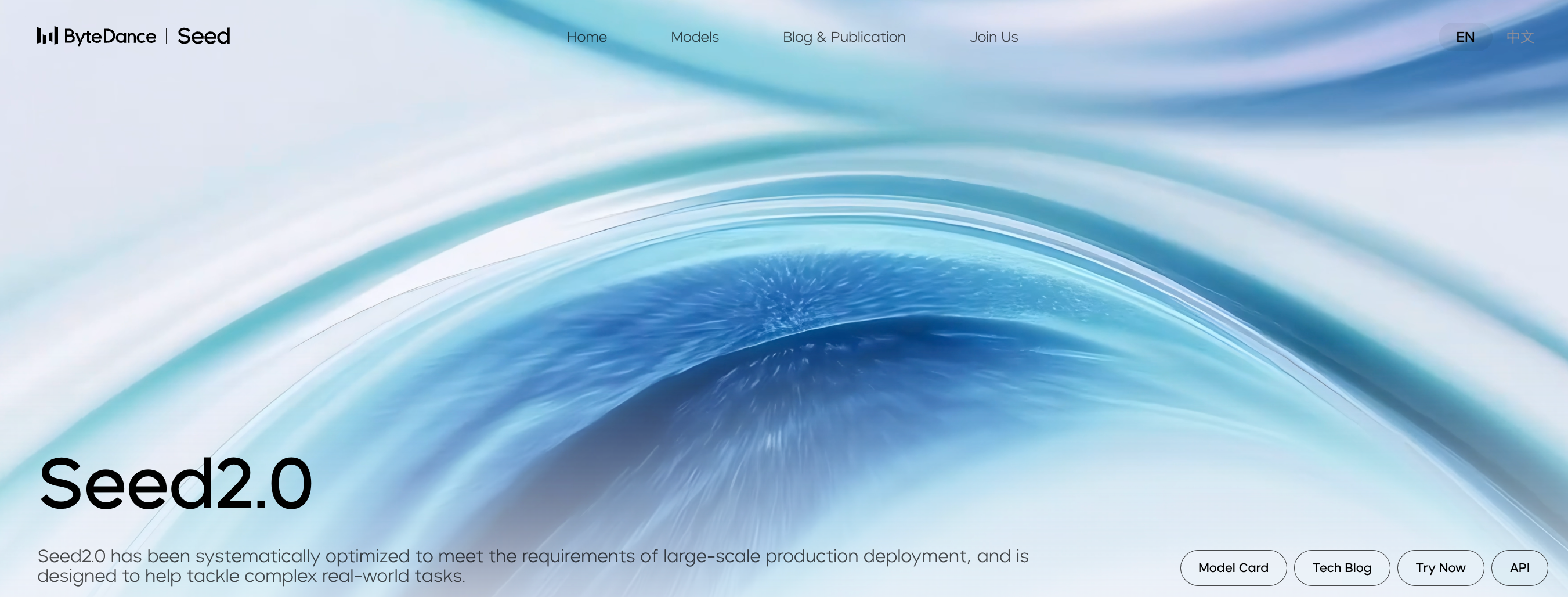Open Blog & Publication in the navigation
The image size is (1568, 597).
tap(844, 37)
